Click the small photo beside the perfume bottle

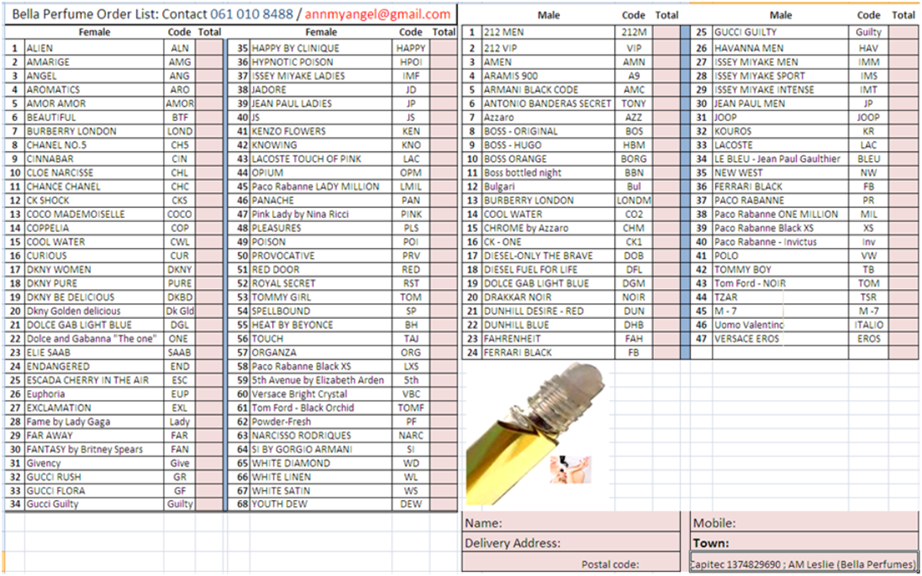570,470
